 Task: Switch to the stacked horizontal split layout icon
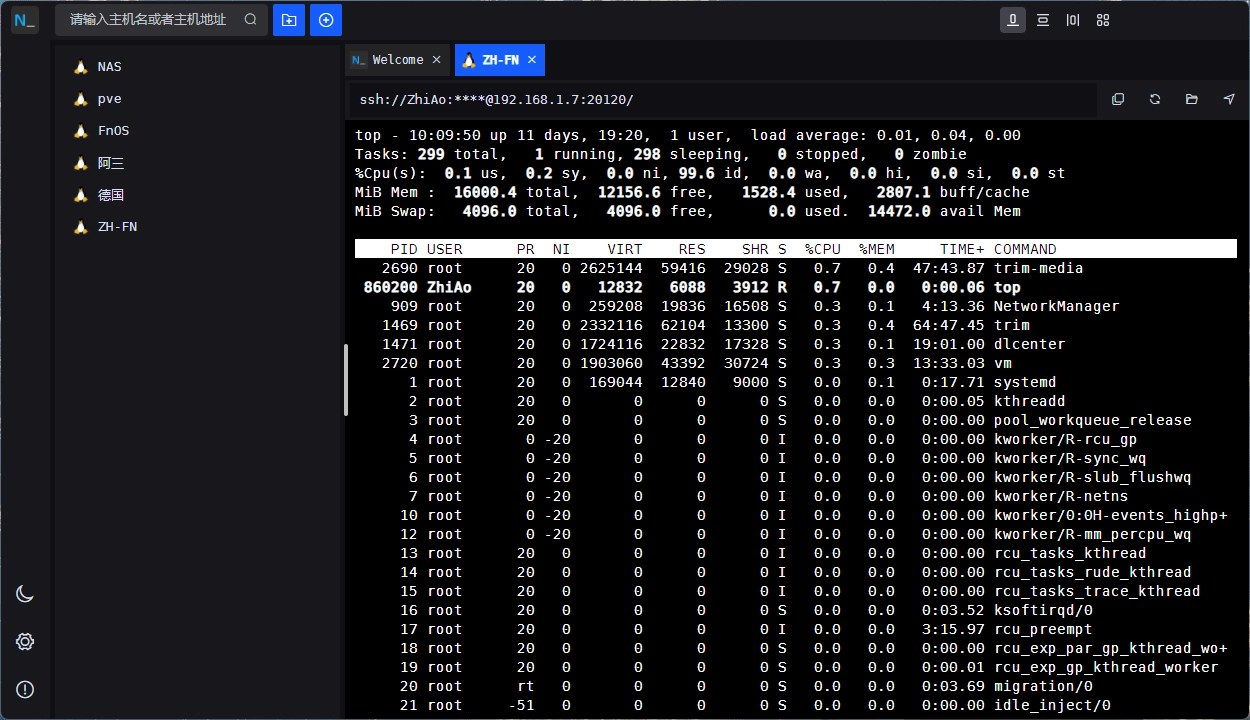[1043, 20]
